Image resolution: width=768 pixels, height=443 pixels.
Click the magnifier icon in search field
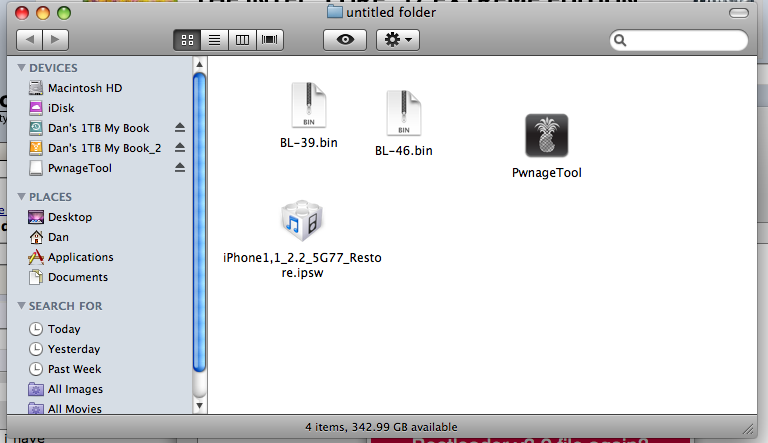click(x=620, y=40)
